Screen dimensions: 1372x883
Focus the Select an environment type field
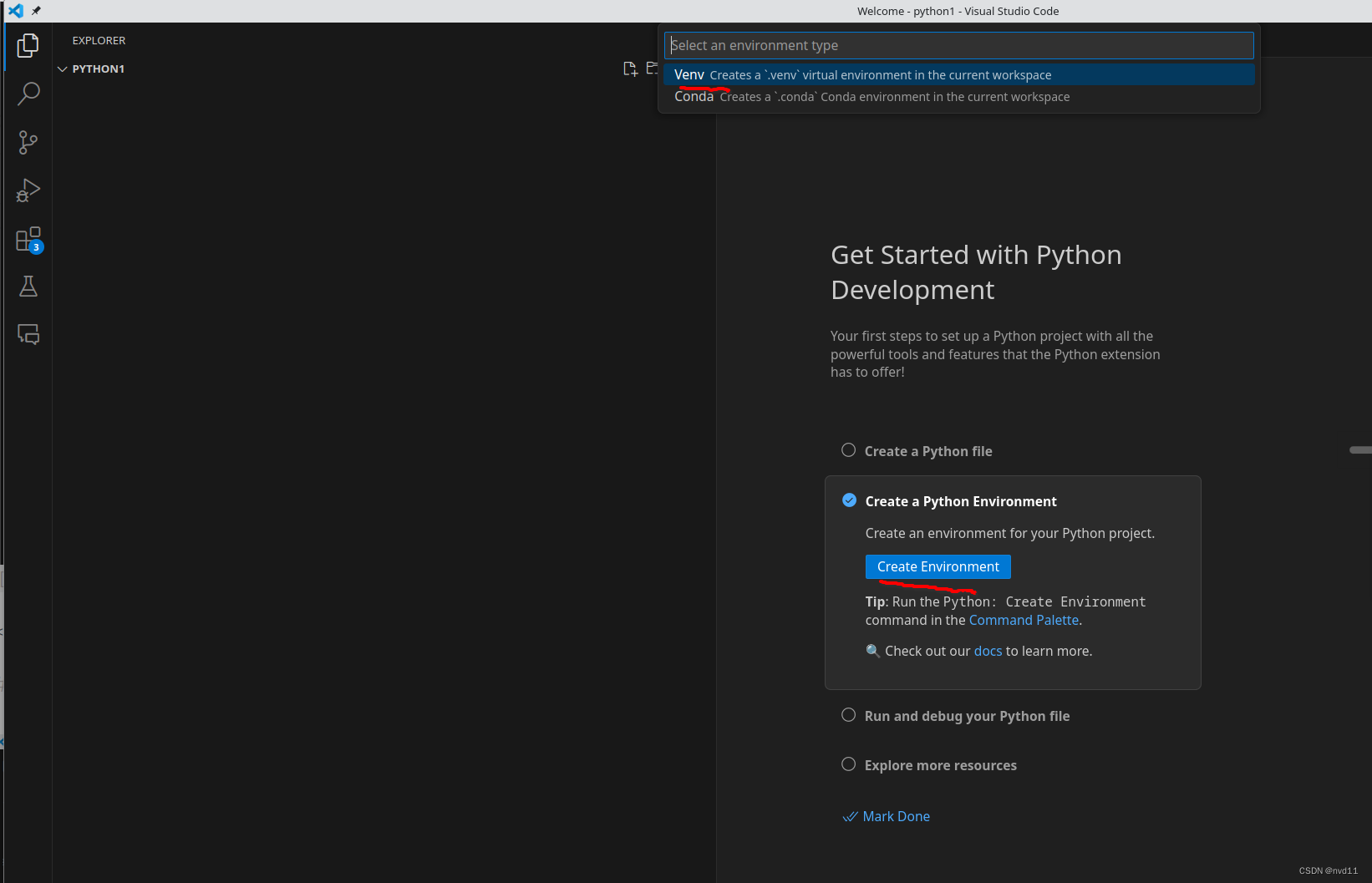[958, 45]
